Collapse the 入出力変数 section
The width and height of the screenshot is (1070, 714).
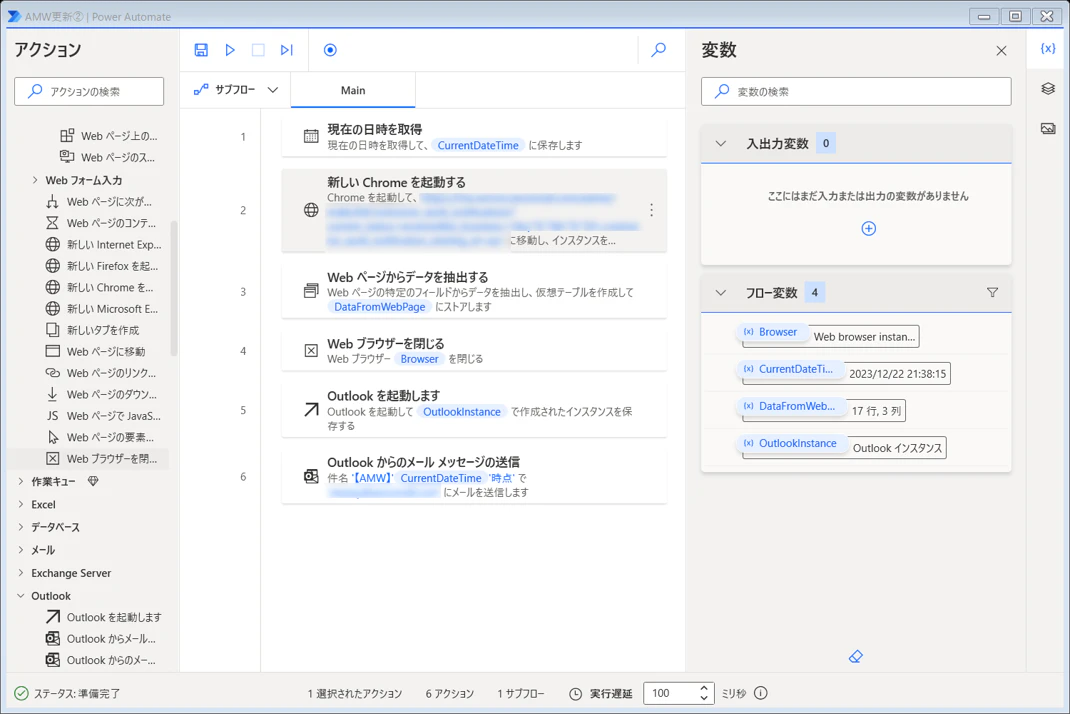pyautogui.click(x=721, y=143)
